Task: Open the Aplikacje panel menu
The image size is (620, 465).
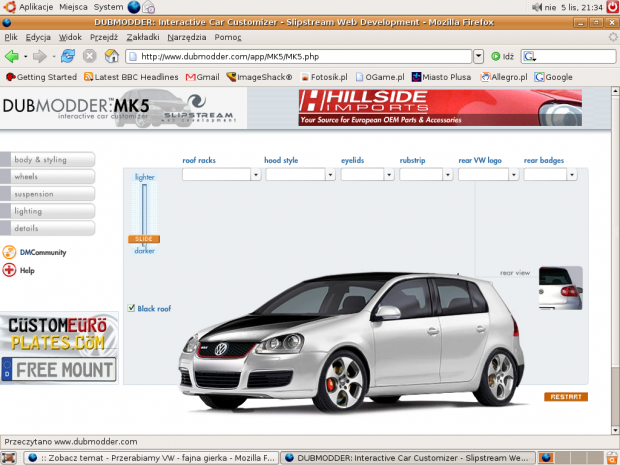Action: [x=36, y=7]
